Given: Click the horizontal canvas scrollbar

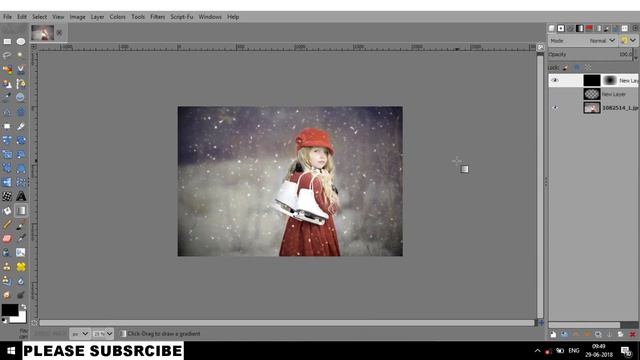Looking at the screenshot, I should click(x=287, y=323).
